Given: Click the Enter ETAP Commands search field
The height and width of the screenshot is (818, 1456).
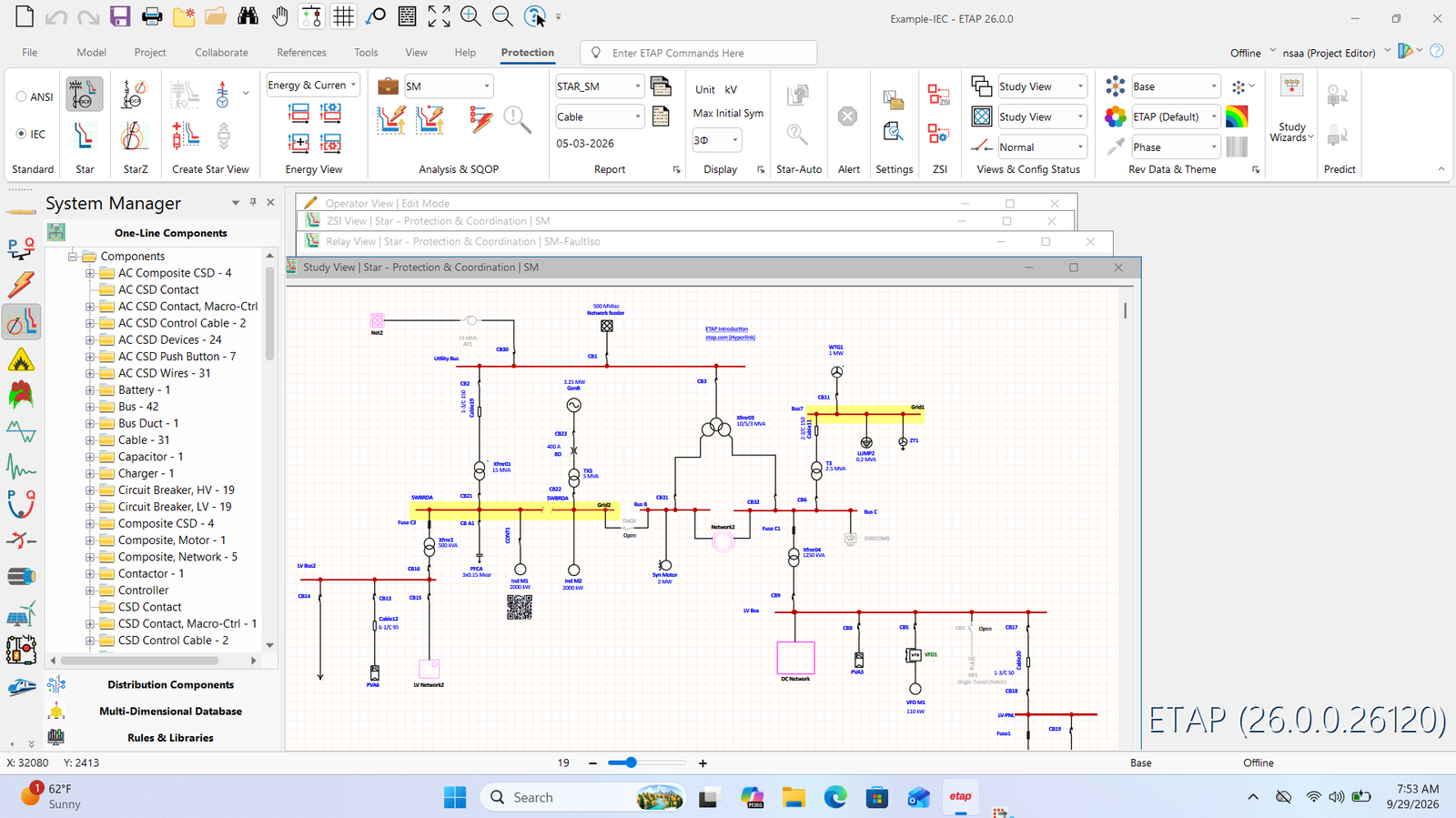Looking at the screenshot, I should (x=699, y=53).
